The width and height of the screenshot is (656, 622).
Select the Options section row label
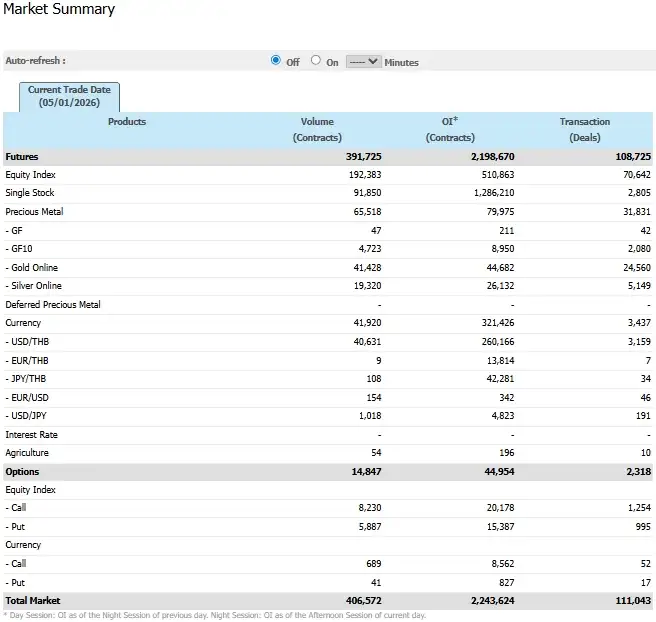(x=23, y=471)
